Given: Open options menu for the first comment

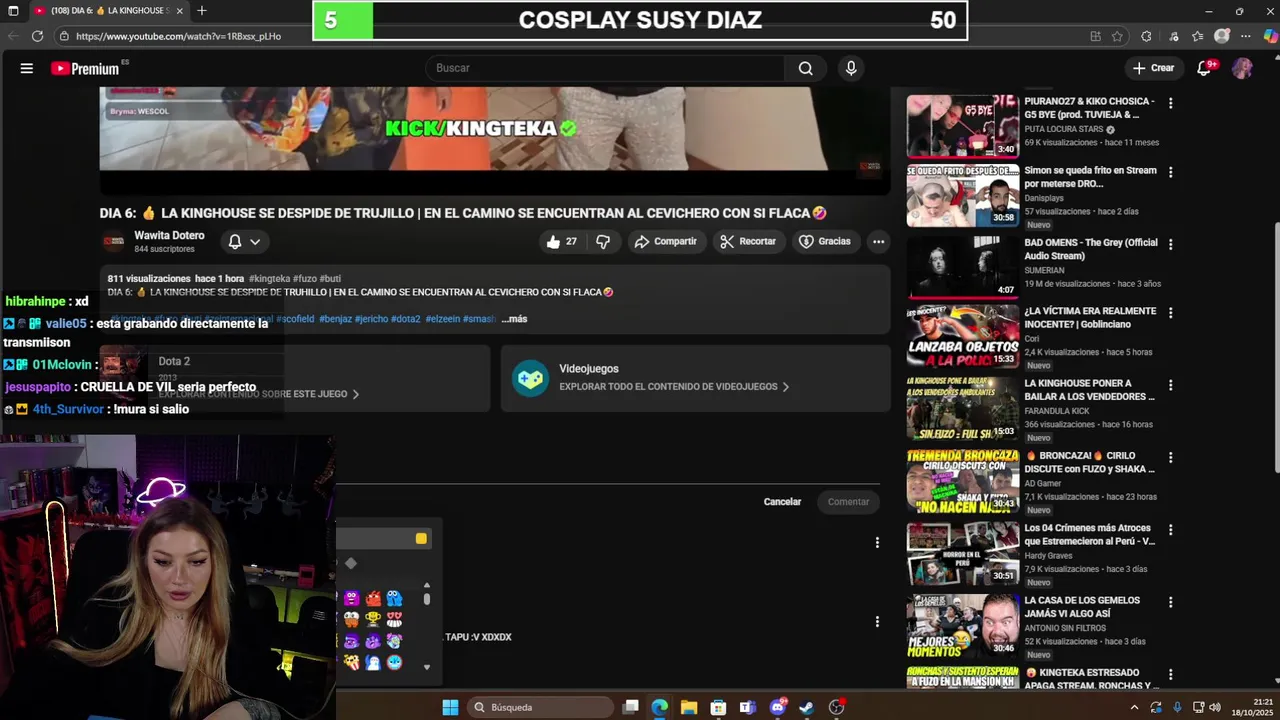Looking at the screenshot, I should click(877, 543).
